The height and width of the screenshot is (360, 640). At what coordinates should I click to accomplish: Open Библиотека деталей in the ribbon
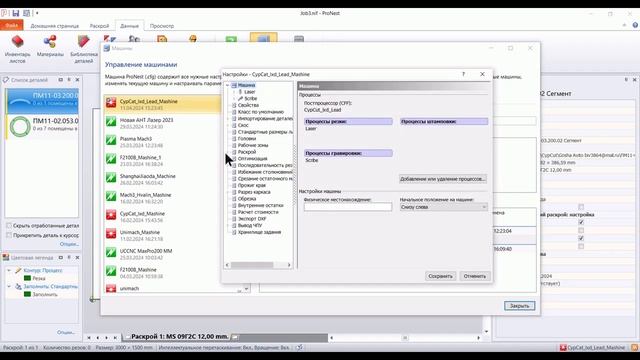(84, 49)
